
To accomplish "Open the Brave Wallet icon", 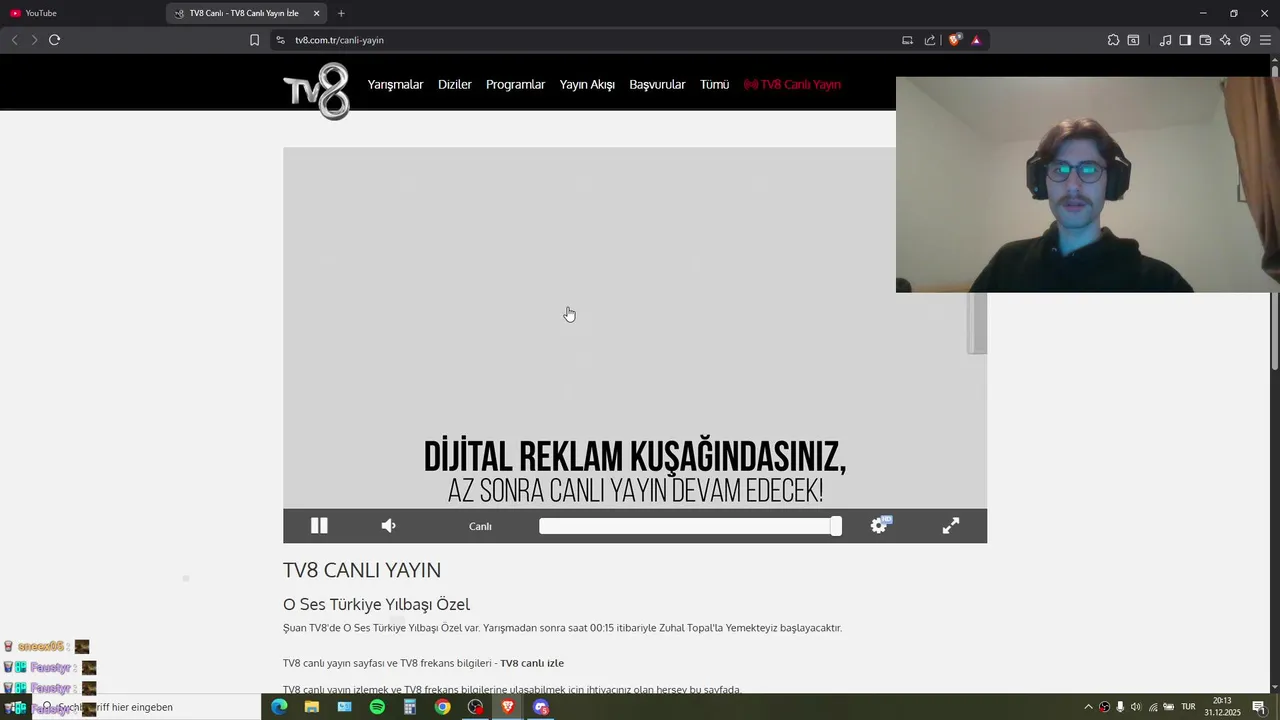I will click(1205, 40).
